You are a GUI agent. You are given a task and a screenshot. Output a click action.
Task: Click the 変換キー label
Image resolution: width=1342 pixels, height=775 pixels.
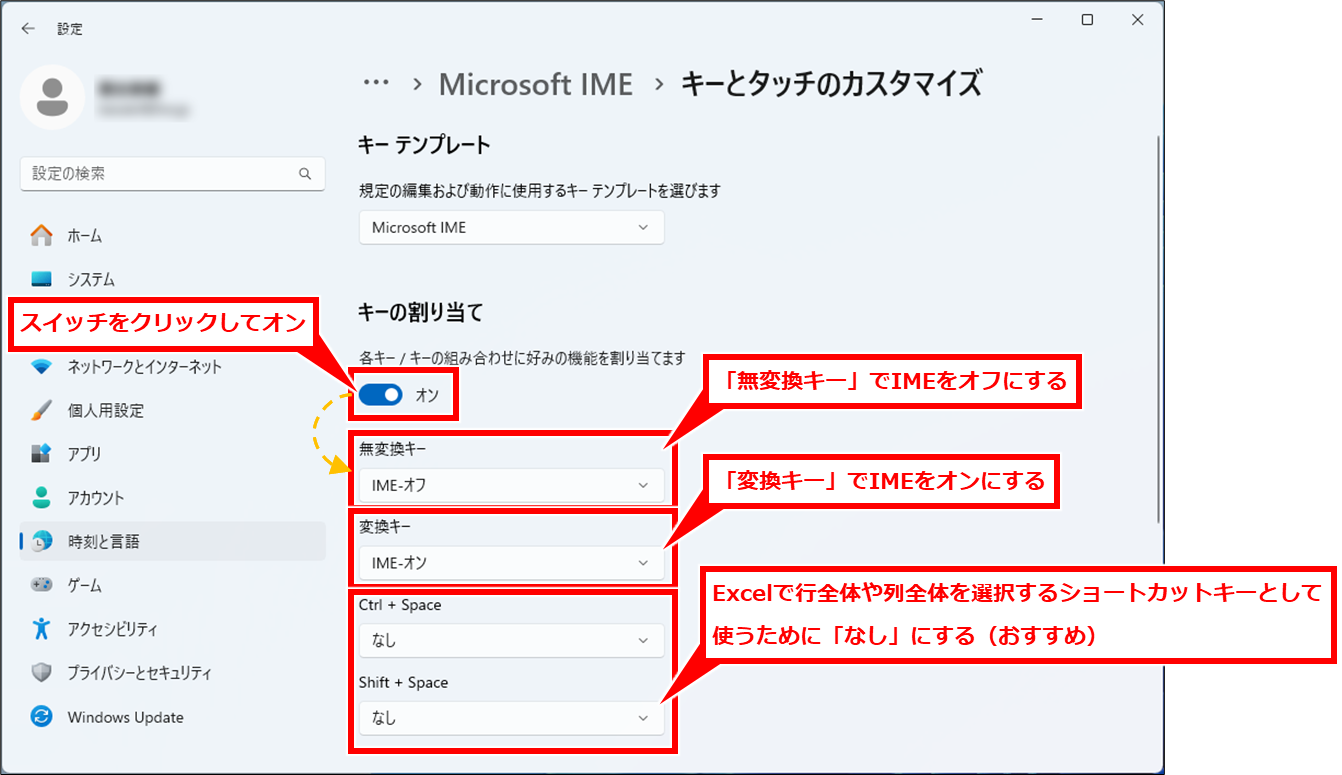tap(385, 527)
